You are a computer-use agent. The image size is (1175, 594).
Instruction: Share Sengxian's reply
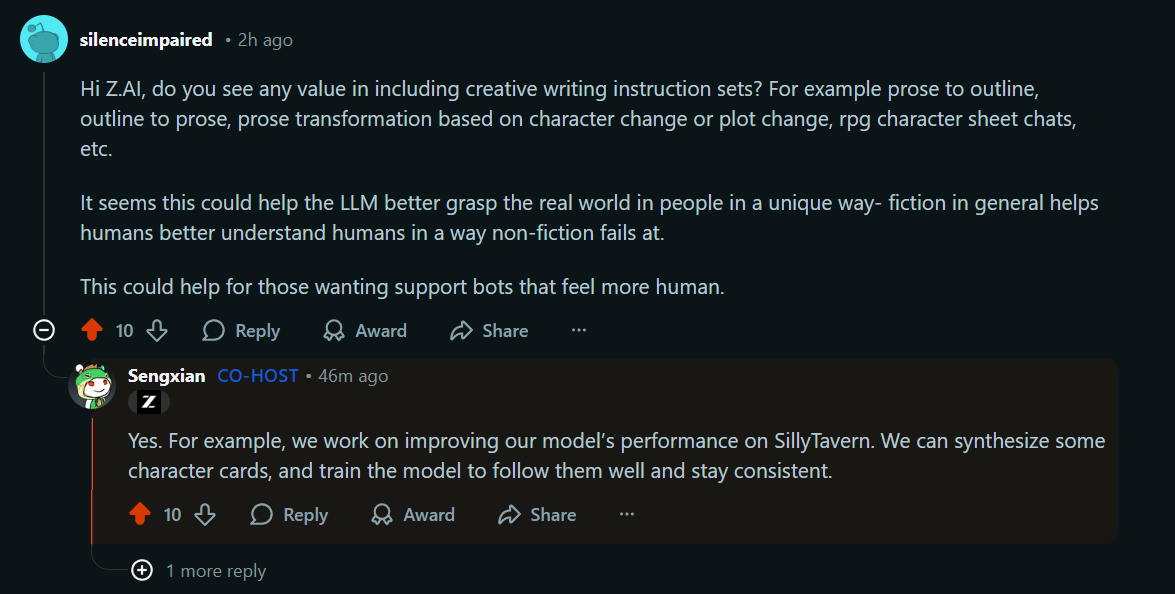coord(537,515)
